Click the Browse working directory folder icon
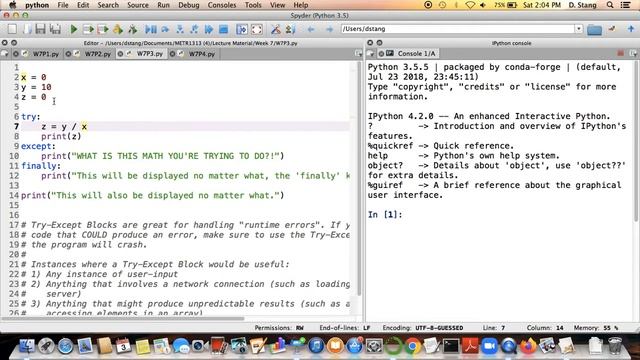The image size is (640, 360). pos(595,29)
